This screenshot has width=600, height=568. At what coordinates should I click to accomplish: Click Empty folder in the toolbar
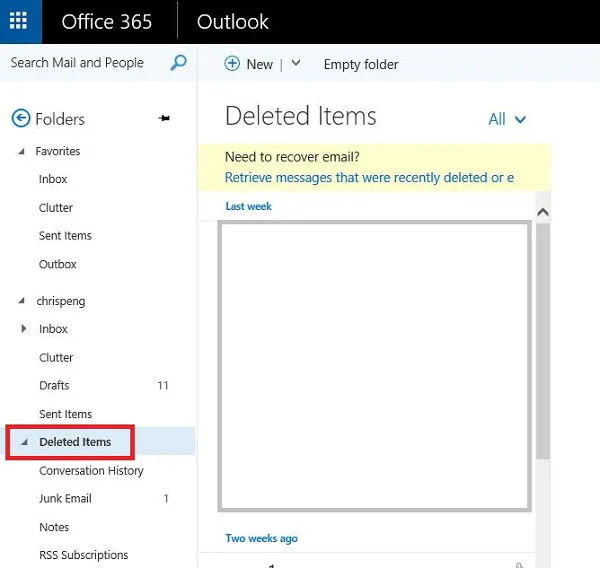361,64
